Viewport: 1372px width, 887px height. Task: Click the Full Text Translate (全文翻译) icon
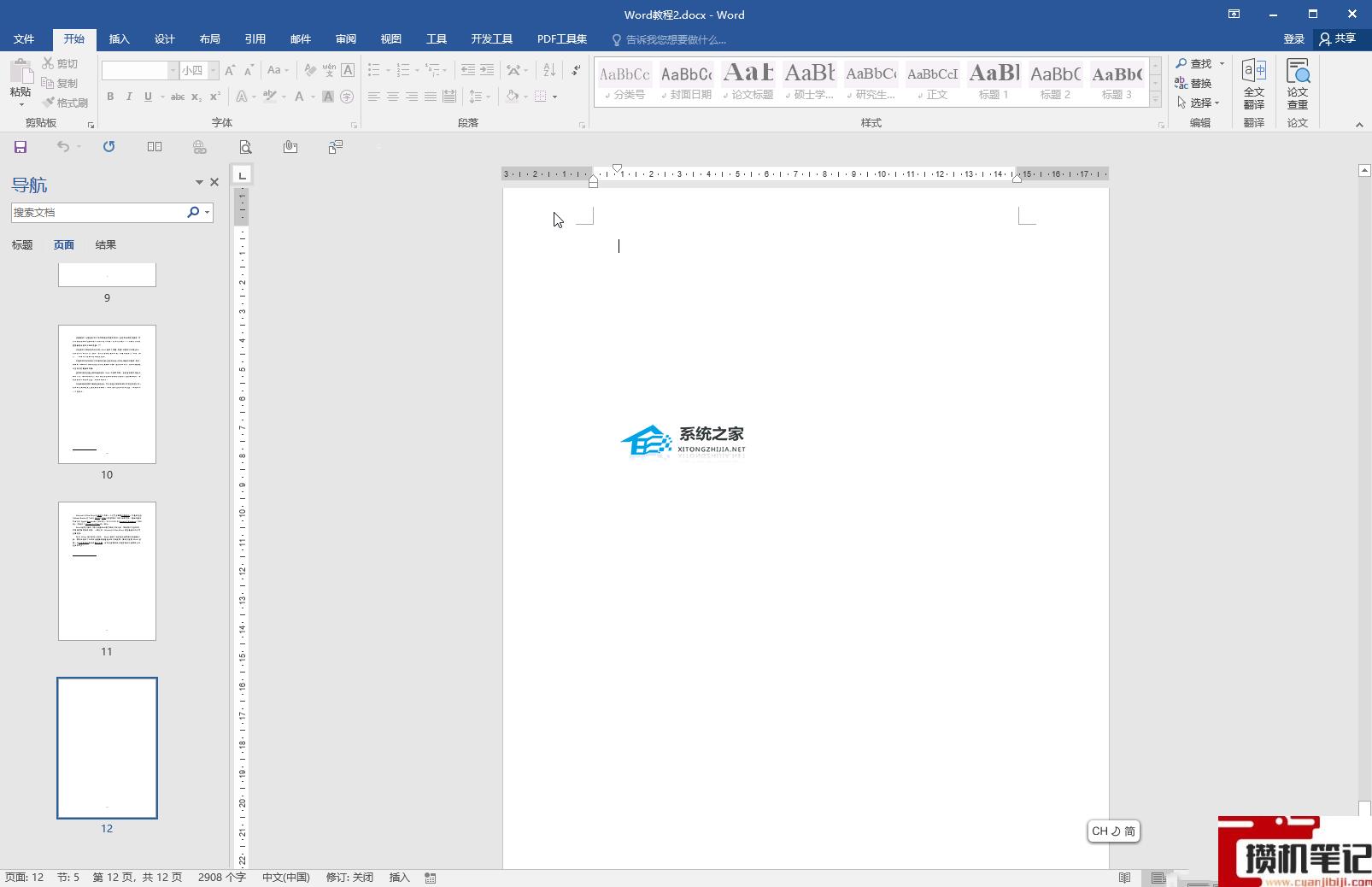pyautogui.click(x=1253, y=84)
